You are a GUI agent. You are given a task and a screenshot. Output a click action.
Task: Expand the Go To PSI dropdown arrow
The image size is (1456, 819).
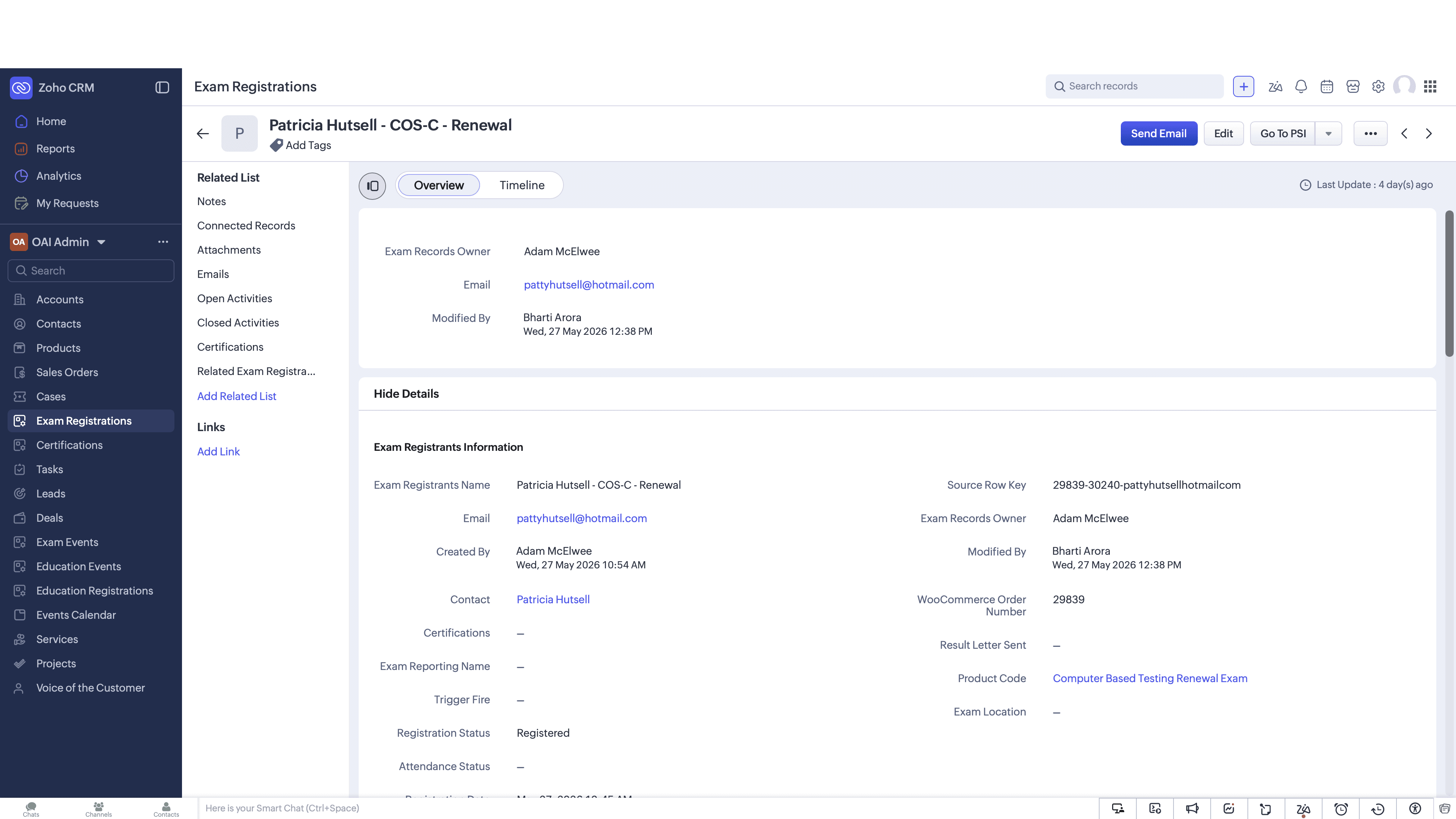(x=1329, y=134)
